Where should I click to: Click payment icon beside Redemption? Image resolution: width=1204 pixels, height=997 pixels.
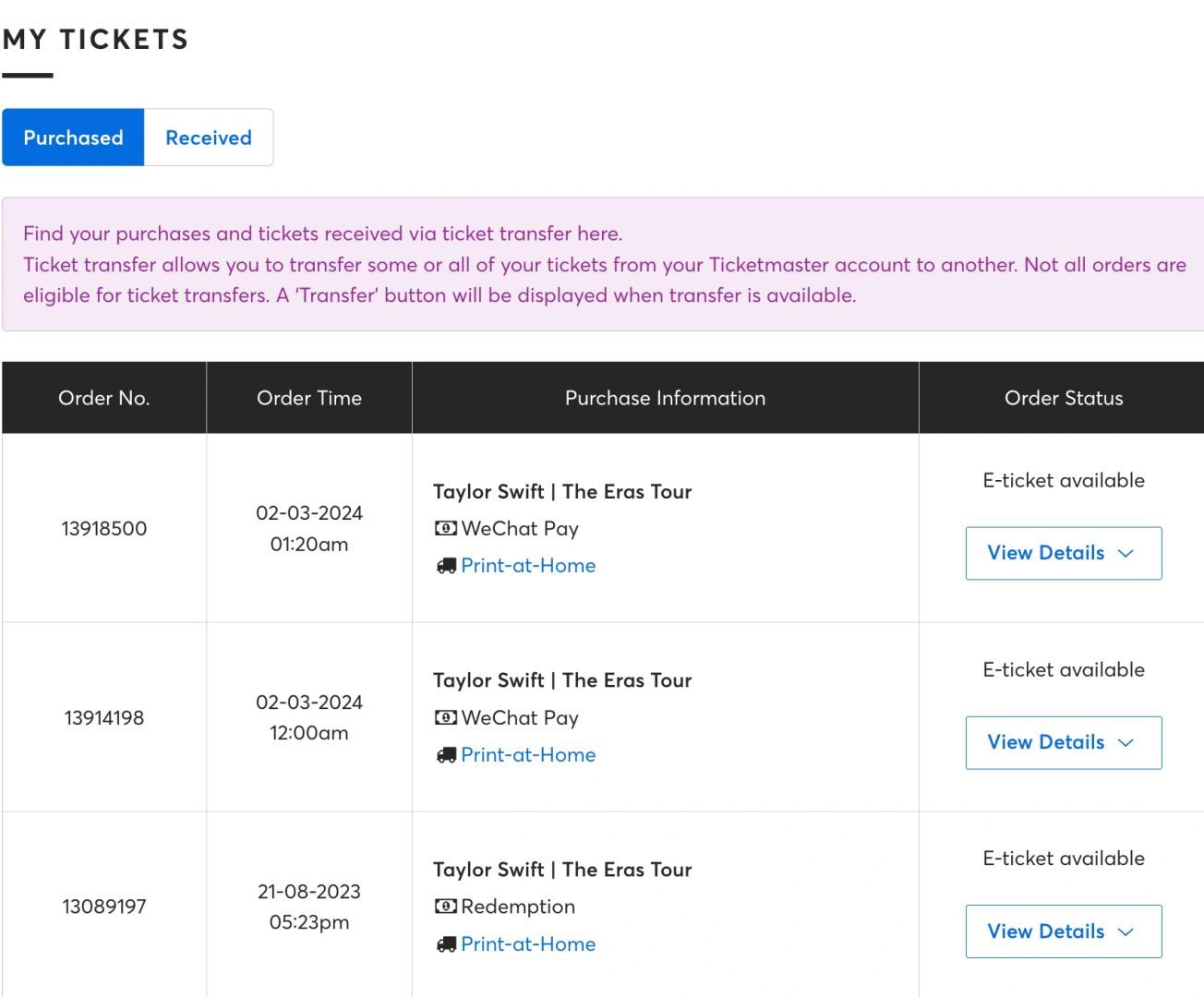[x=446, y=907]
